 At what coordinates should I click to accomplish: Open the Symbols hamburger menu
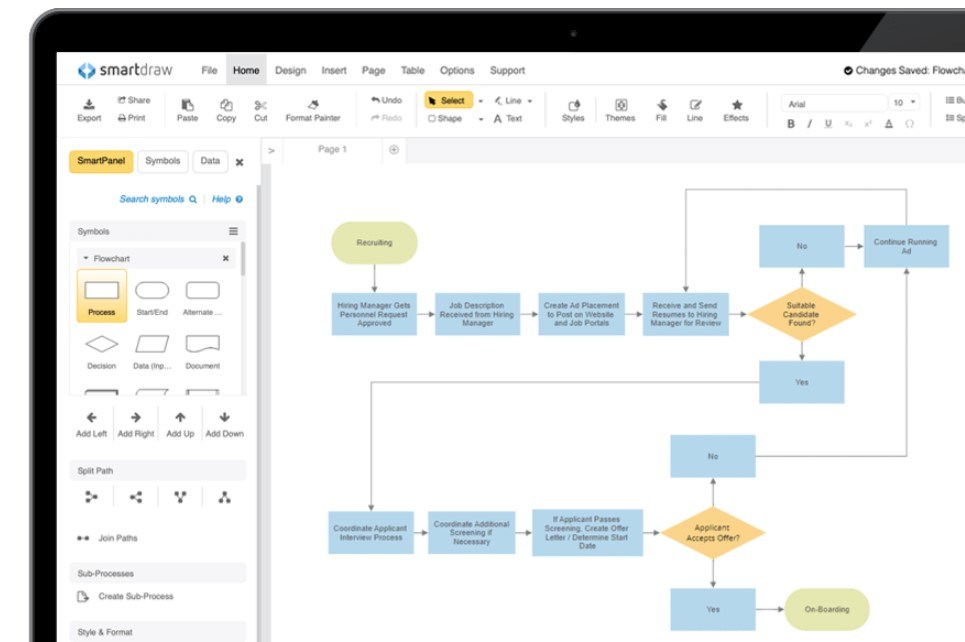[233, 231]
